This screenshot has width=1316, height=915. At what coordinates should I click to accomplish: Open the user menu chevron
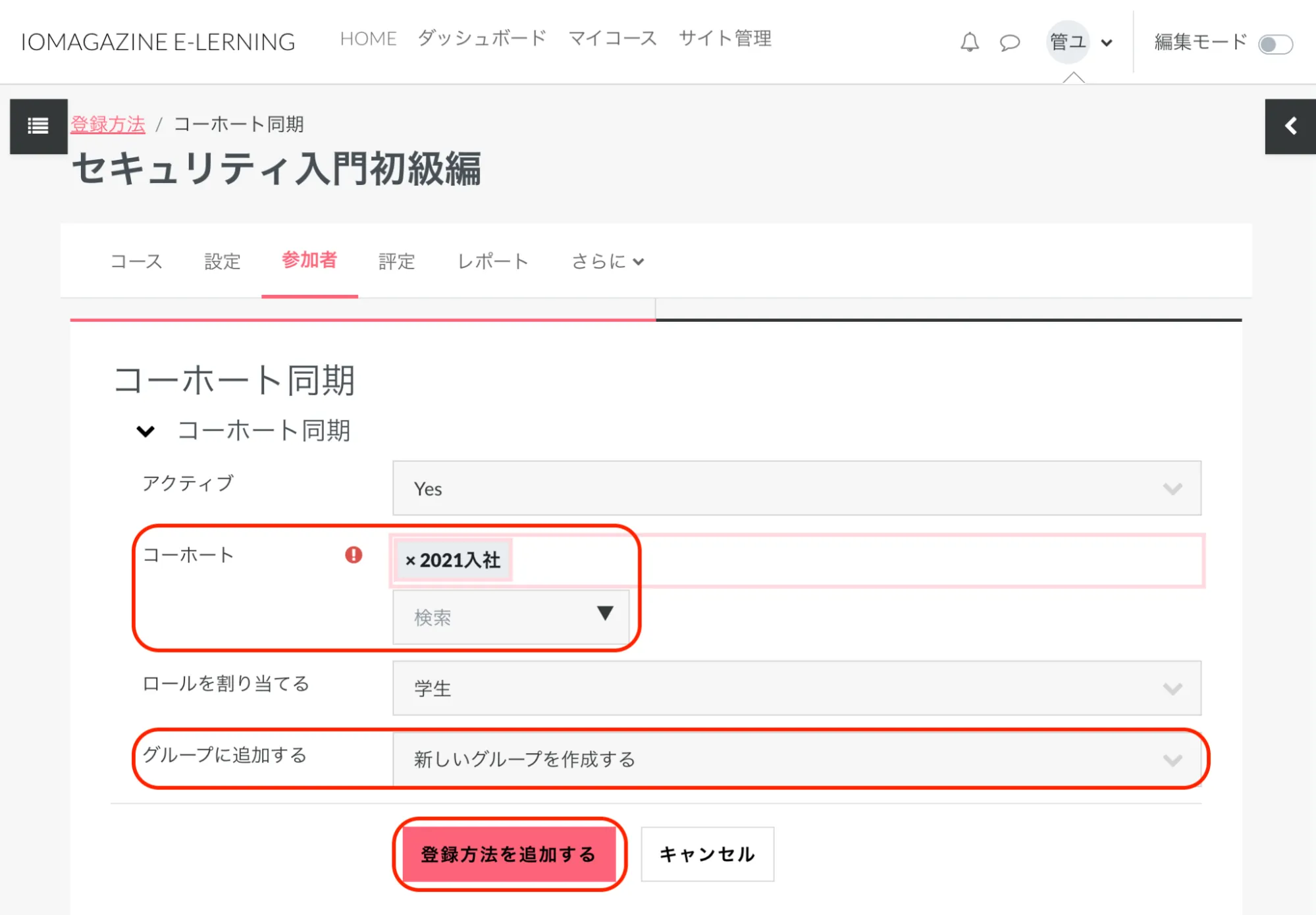(1107, 43)
